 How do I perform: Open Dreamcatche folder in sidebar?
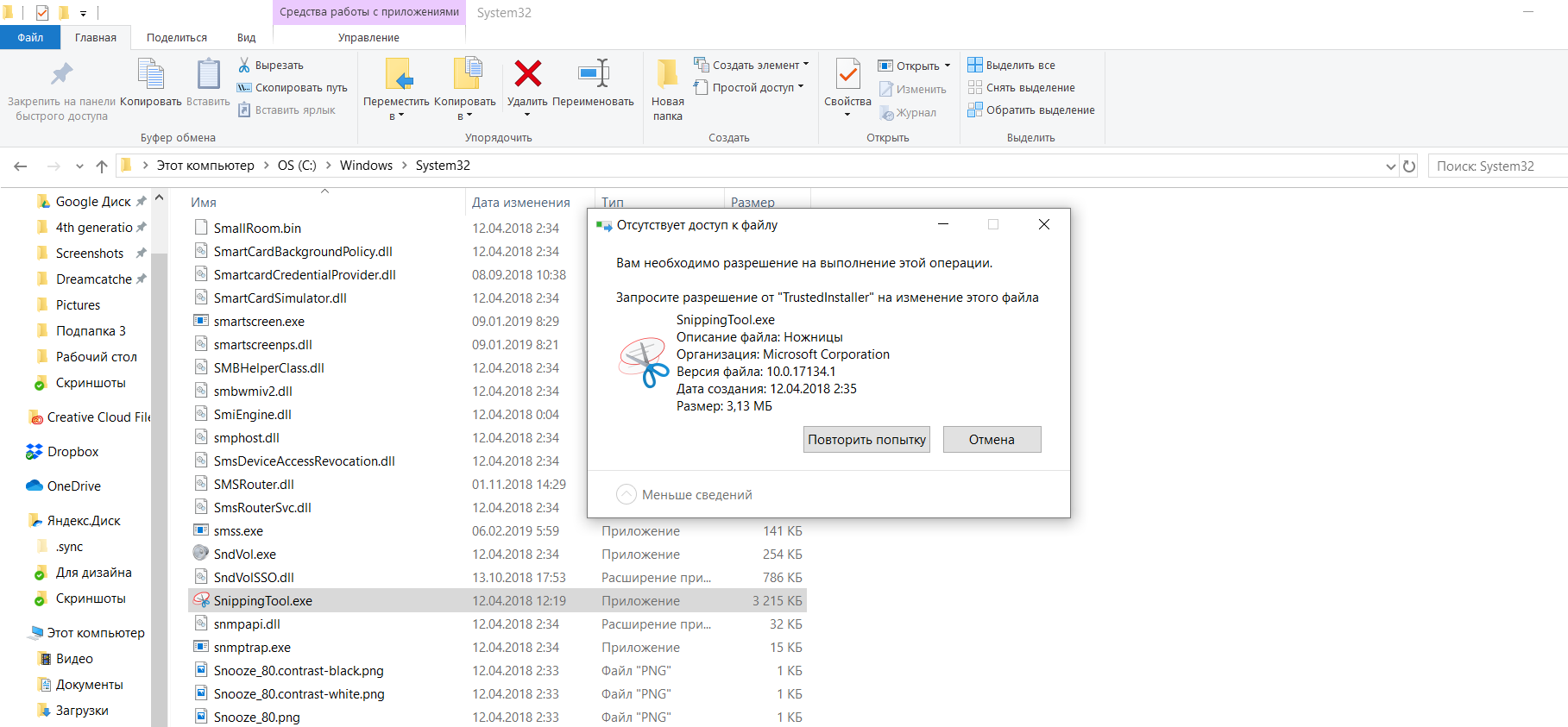[92, 279]
